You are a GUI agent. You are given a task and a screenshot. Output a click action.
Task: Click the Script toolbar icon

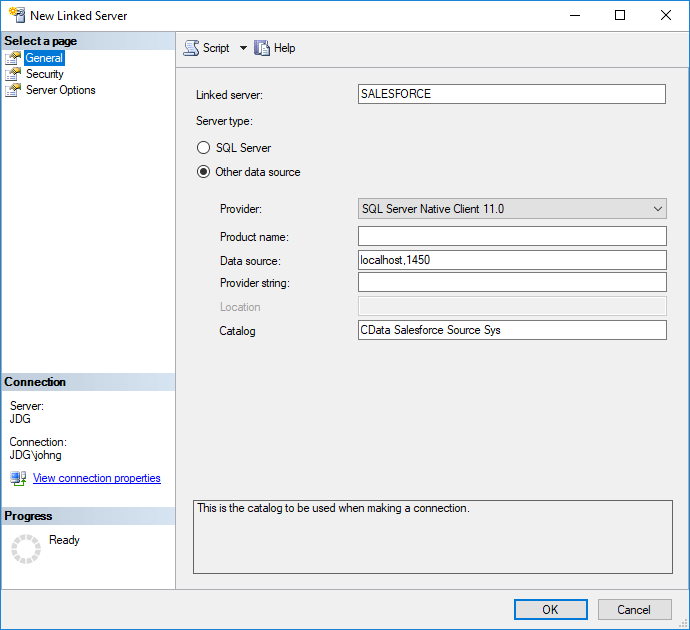click(191, 48)
